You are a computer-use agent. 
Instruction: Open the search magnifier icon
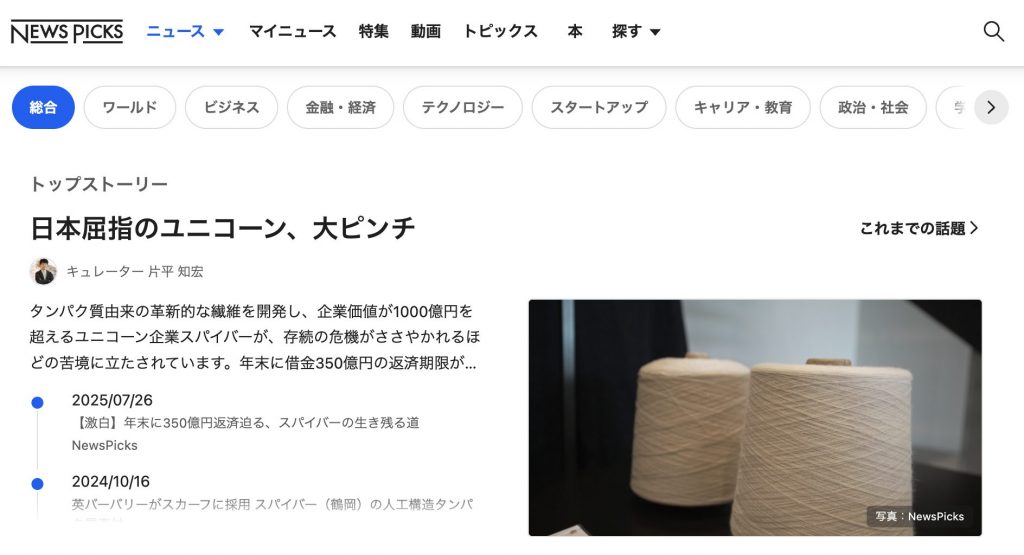pyautogui.click(x=993, y=31)
